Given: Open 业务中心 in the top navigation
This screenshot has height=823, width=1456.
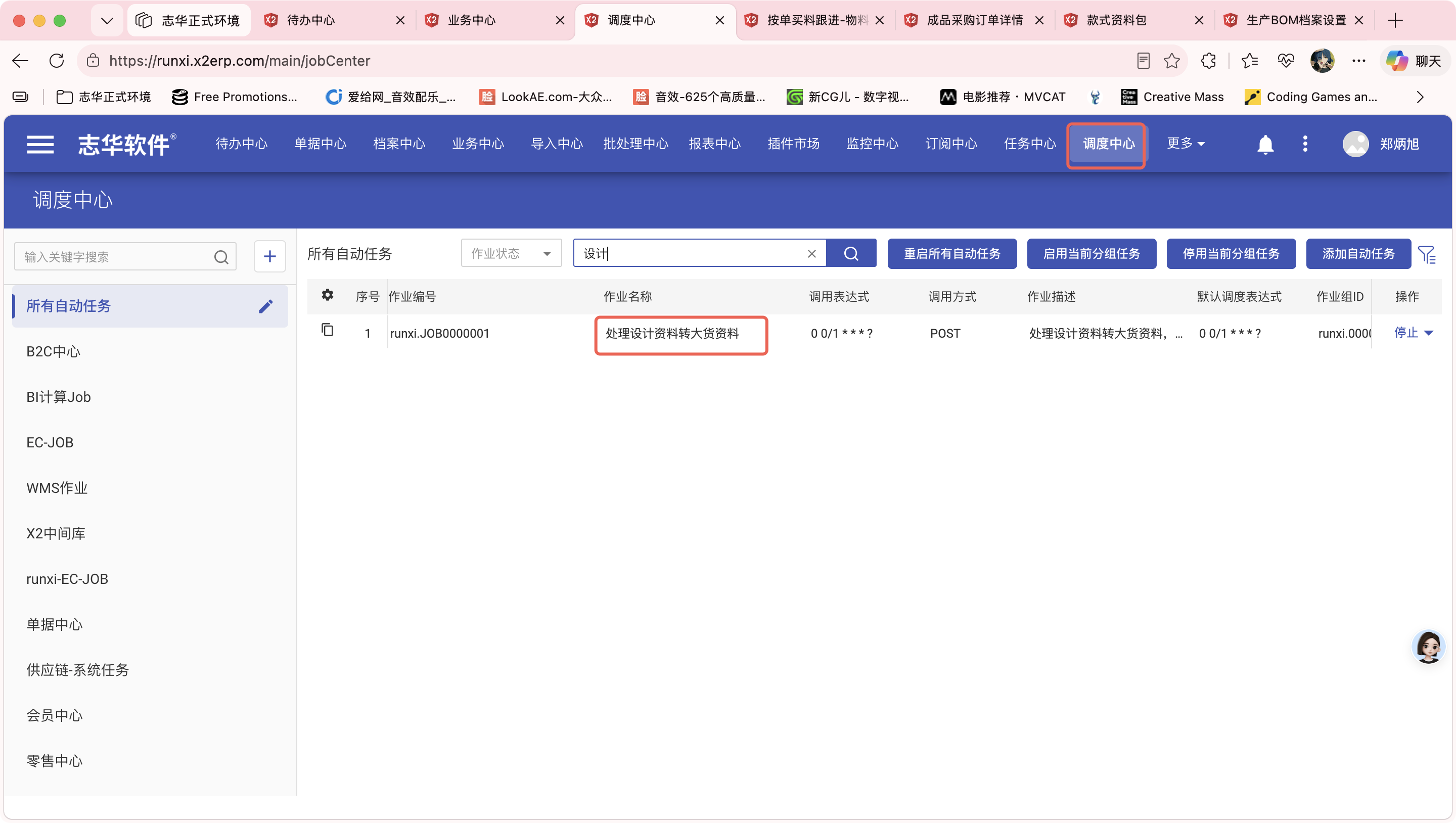Looking at the screenshot, I should pyautogui.click(x=478, y=144).
